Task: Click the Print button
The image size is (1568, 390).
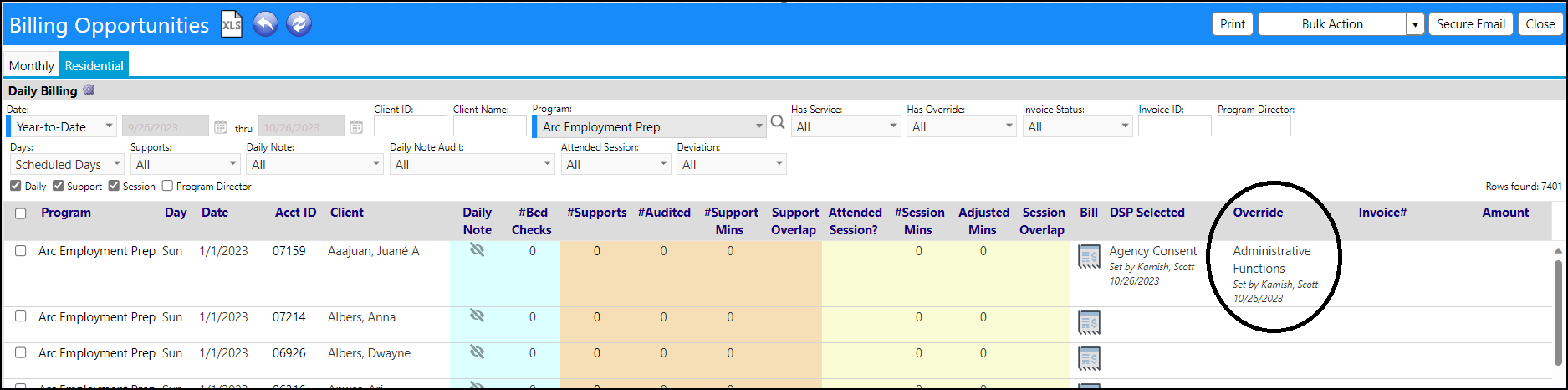Action: click(x=1233, y=23)
